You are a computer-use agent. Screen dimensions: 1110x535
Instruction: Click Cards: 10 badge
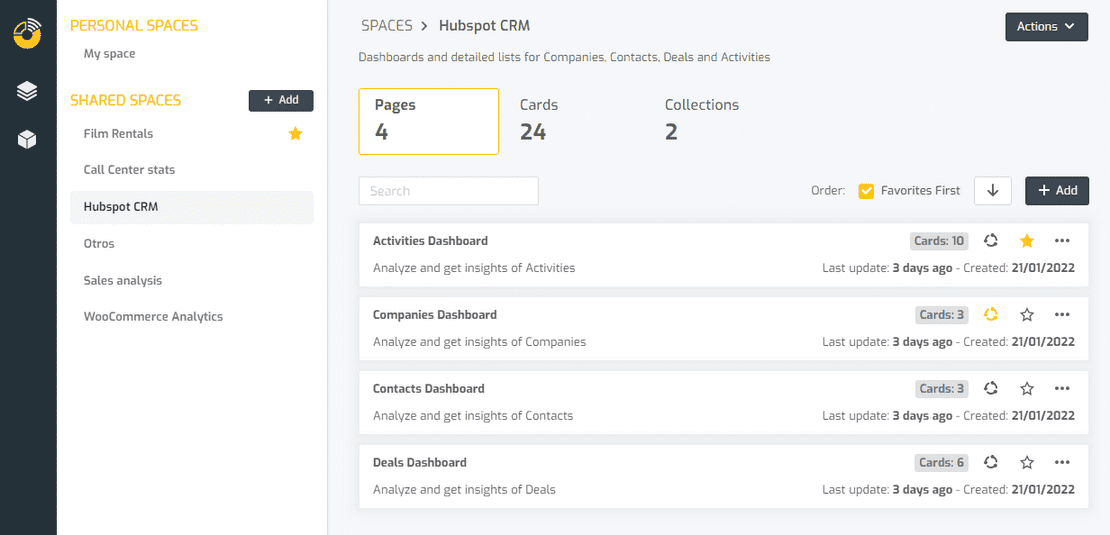click(939, 241)
